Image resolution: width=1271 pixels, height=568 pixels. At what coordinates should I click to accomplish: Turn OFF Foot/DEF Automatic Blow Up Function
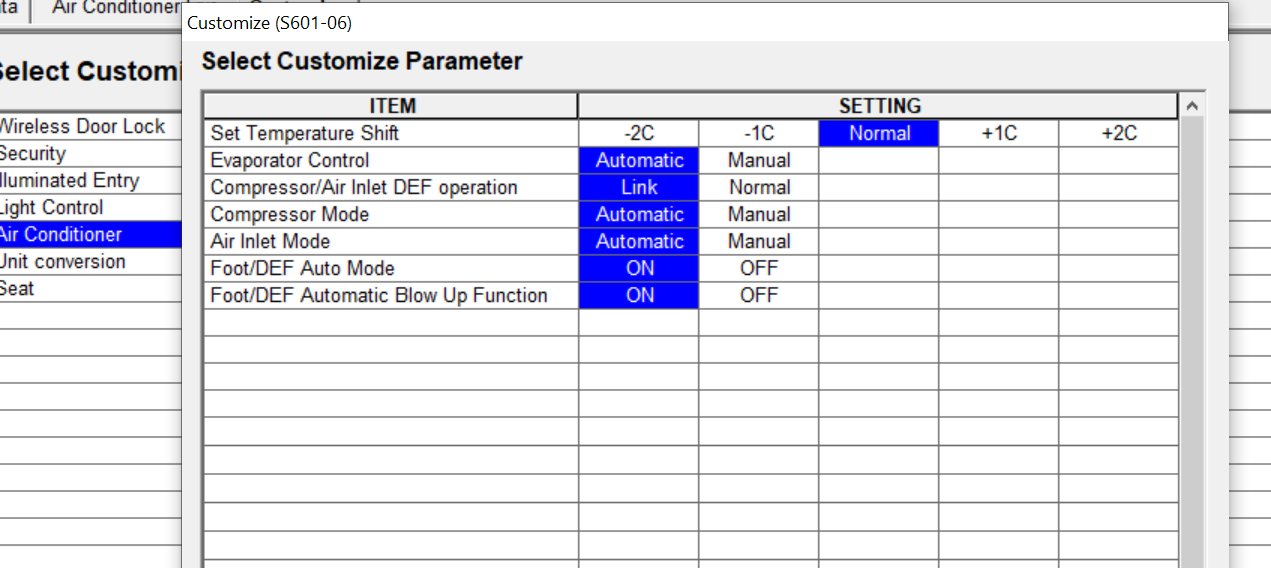click(x=759, y=295)
